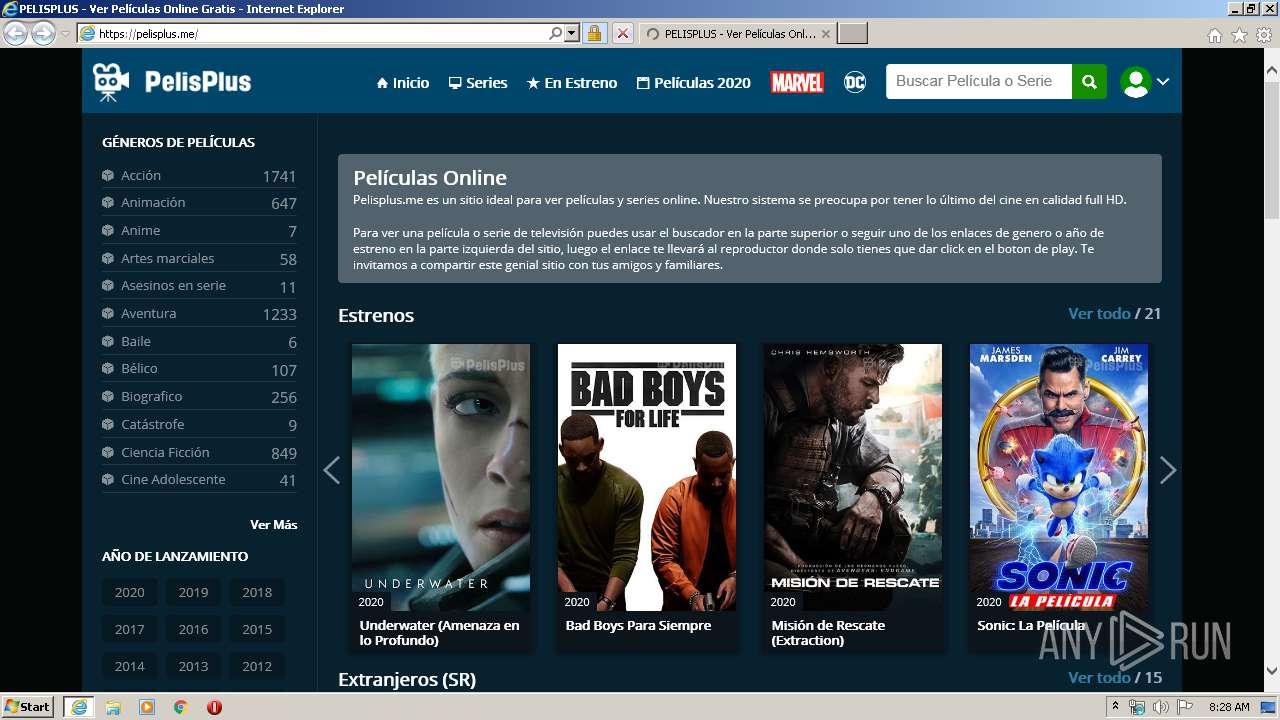Click the Sonic: La Película title
Viewport: 1280px width, 720px height.
[x=1031, y=625]
